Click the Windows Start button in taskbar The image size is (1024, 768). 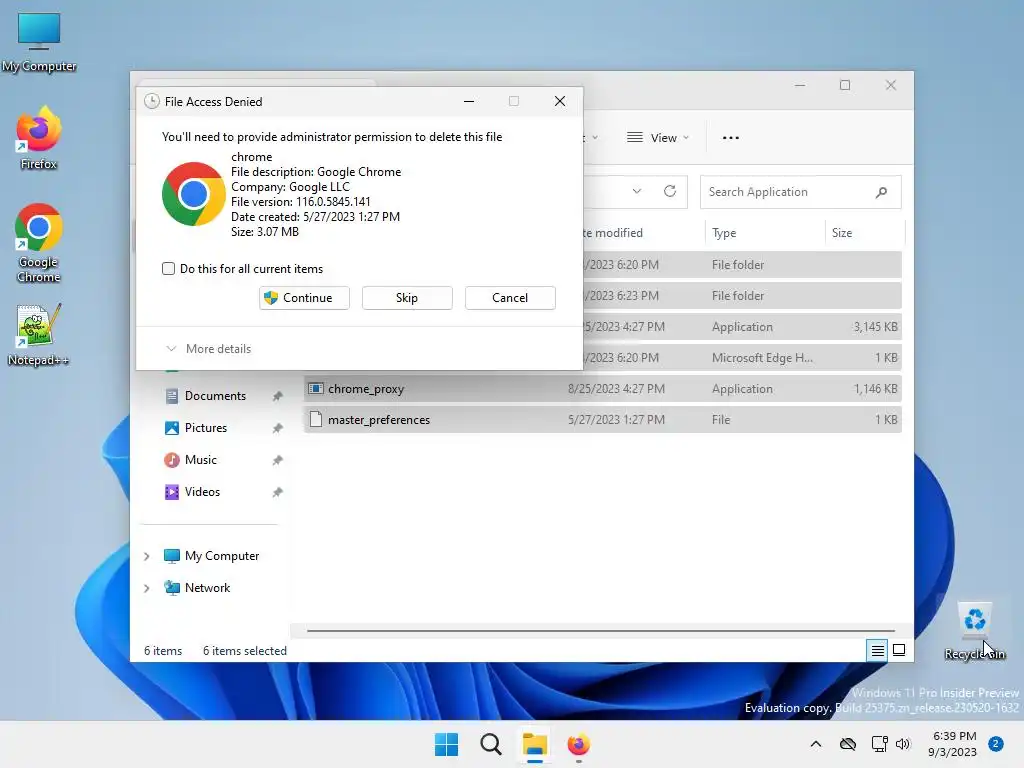point(447,744)
